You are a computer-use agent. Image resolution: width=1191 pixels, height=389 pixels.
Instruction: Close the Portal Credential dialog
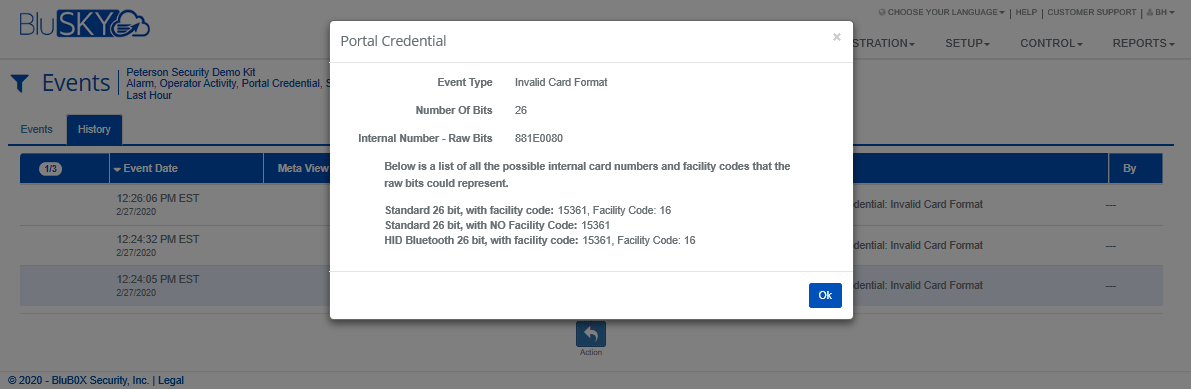pyautogui.click(x=836, y=36)
